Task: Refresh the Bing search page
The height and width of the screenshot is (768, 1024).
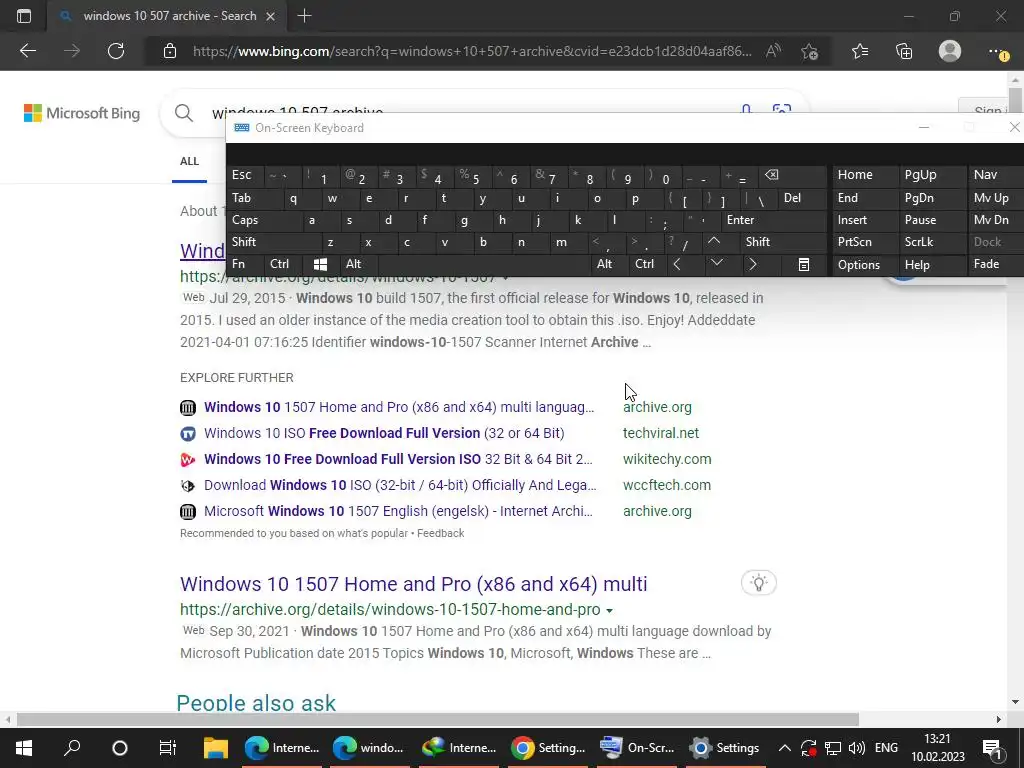Action: tap(116, 51)
